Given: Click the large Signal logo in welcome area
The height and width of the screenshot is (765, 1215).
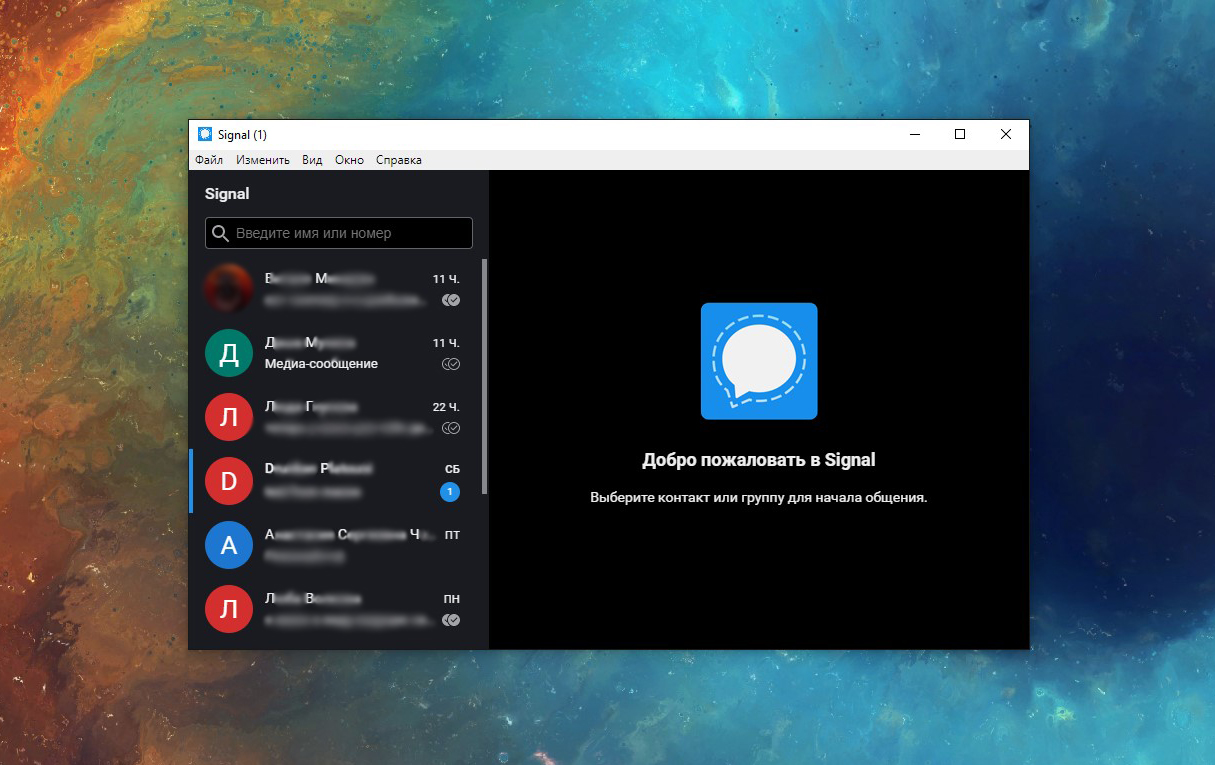Looking at the screenshot, I should click(758, 361).
